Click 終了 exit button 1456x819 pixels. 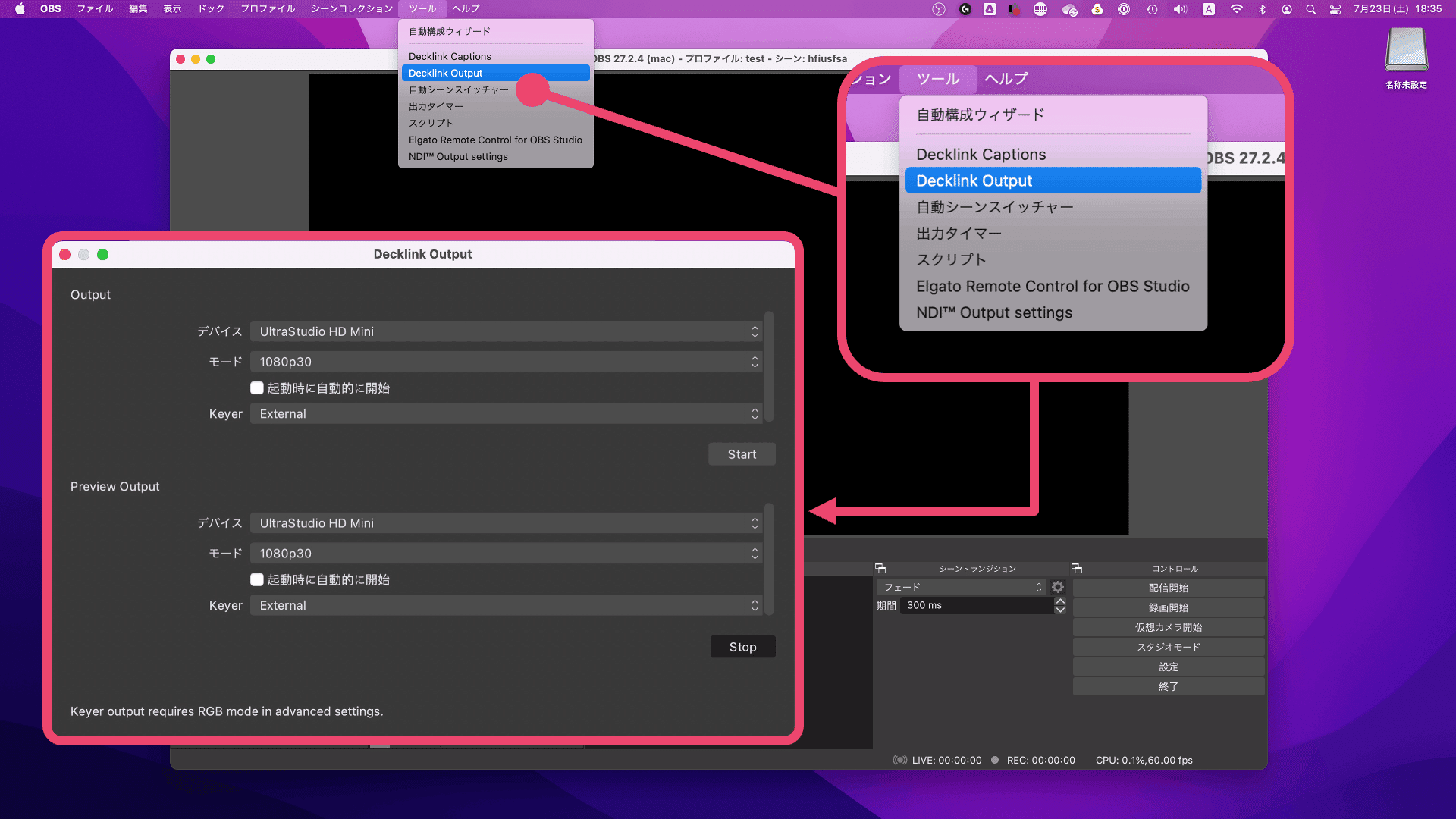[1169, 686]
